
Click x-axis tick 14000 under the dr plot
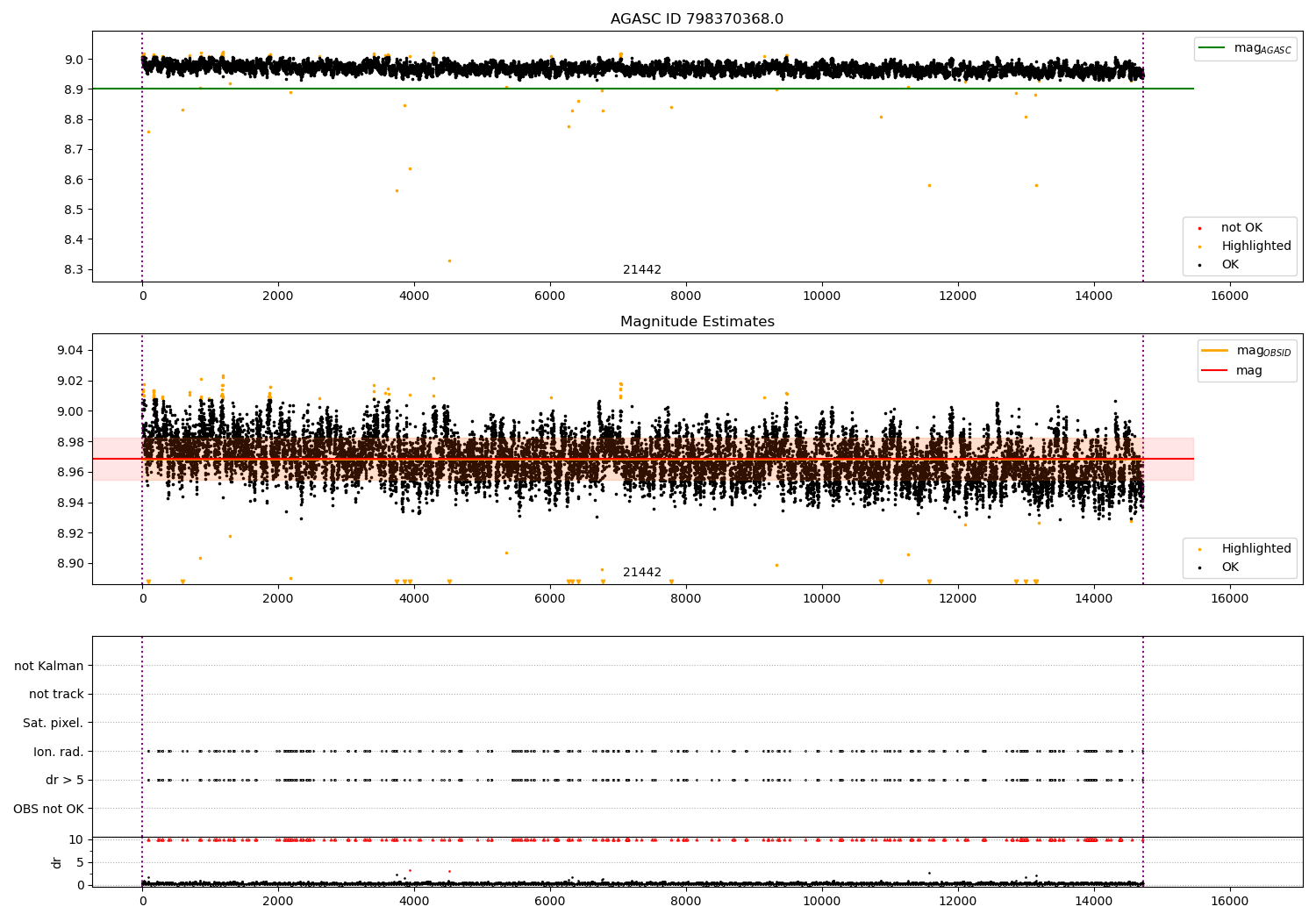[1093, 901]
